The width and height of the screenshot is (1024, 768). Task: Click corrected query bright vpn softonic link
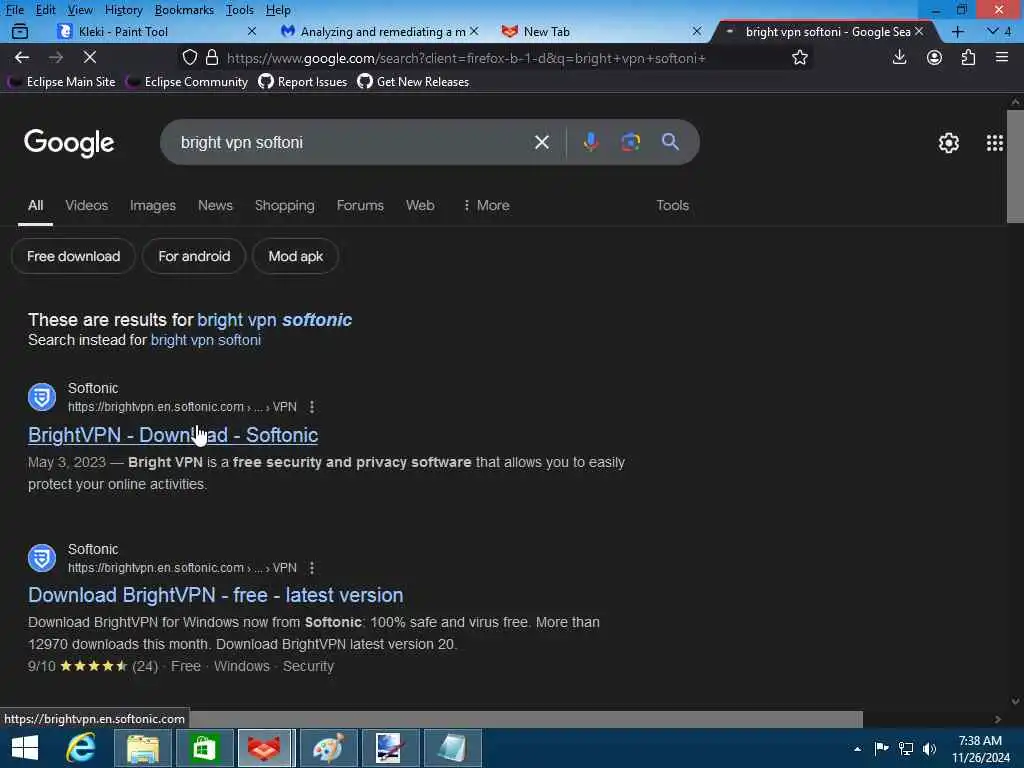tap(274, 319)
